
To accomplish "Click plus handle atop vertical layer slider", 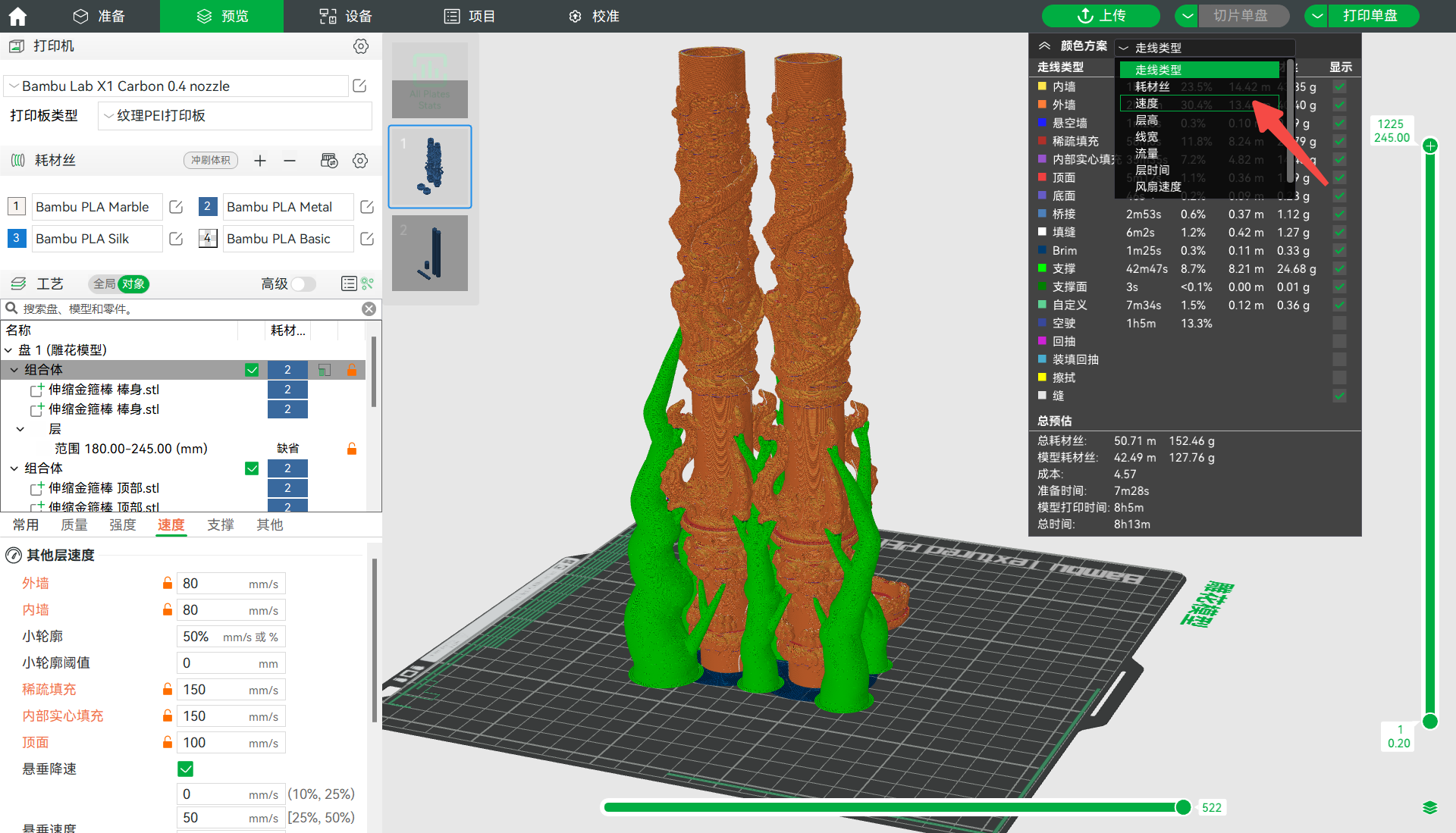I will pyautogui.click(x=1430, y=146).
